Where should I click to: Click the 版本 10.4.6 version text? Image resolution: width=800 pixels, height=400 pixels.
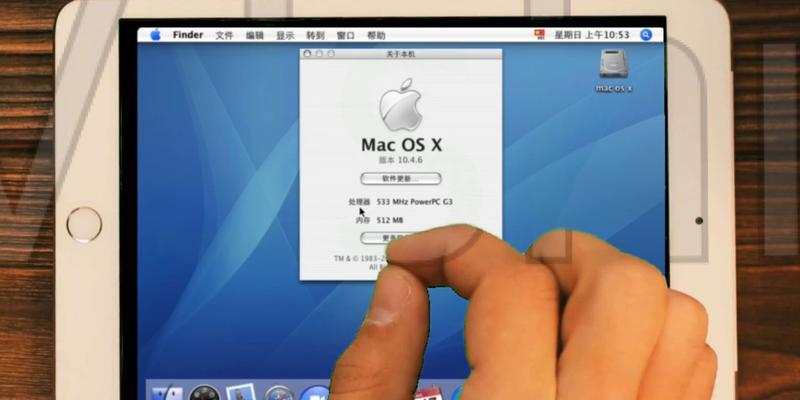(401, 160)
